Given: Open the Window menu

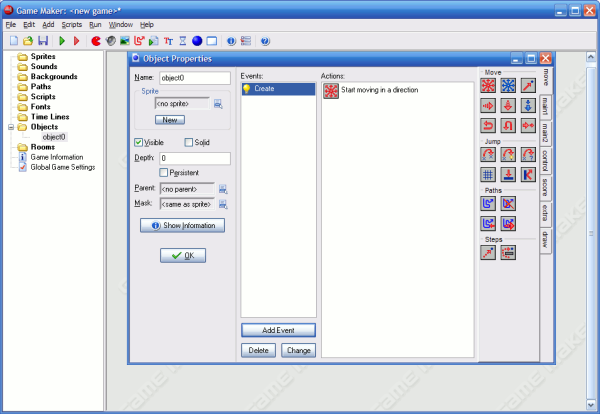Looking at the screenshot, I should [x=121, y=25].
